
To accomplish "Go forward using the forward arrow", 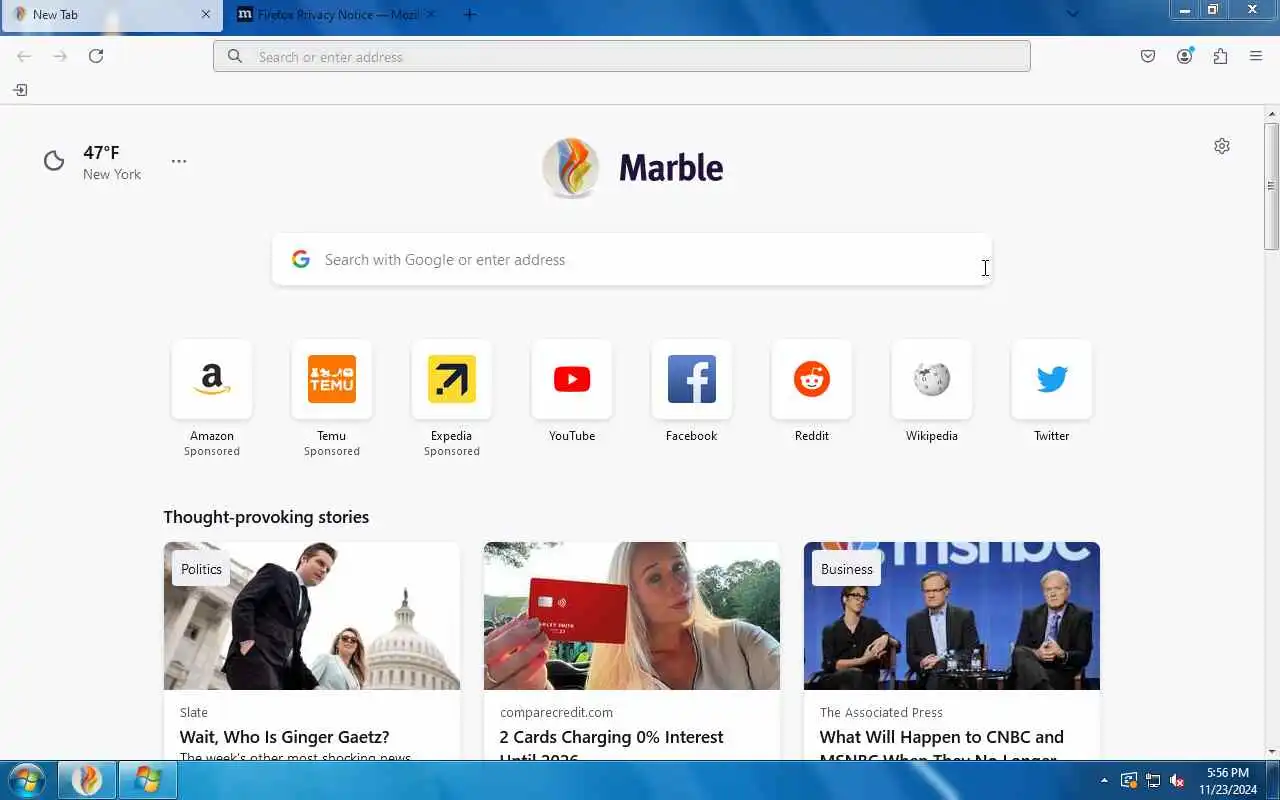I will click(x=60, y=56).
